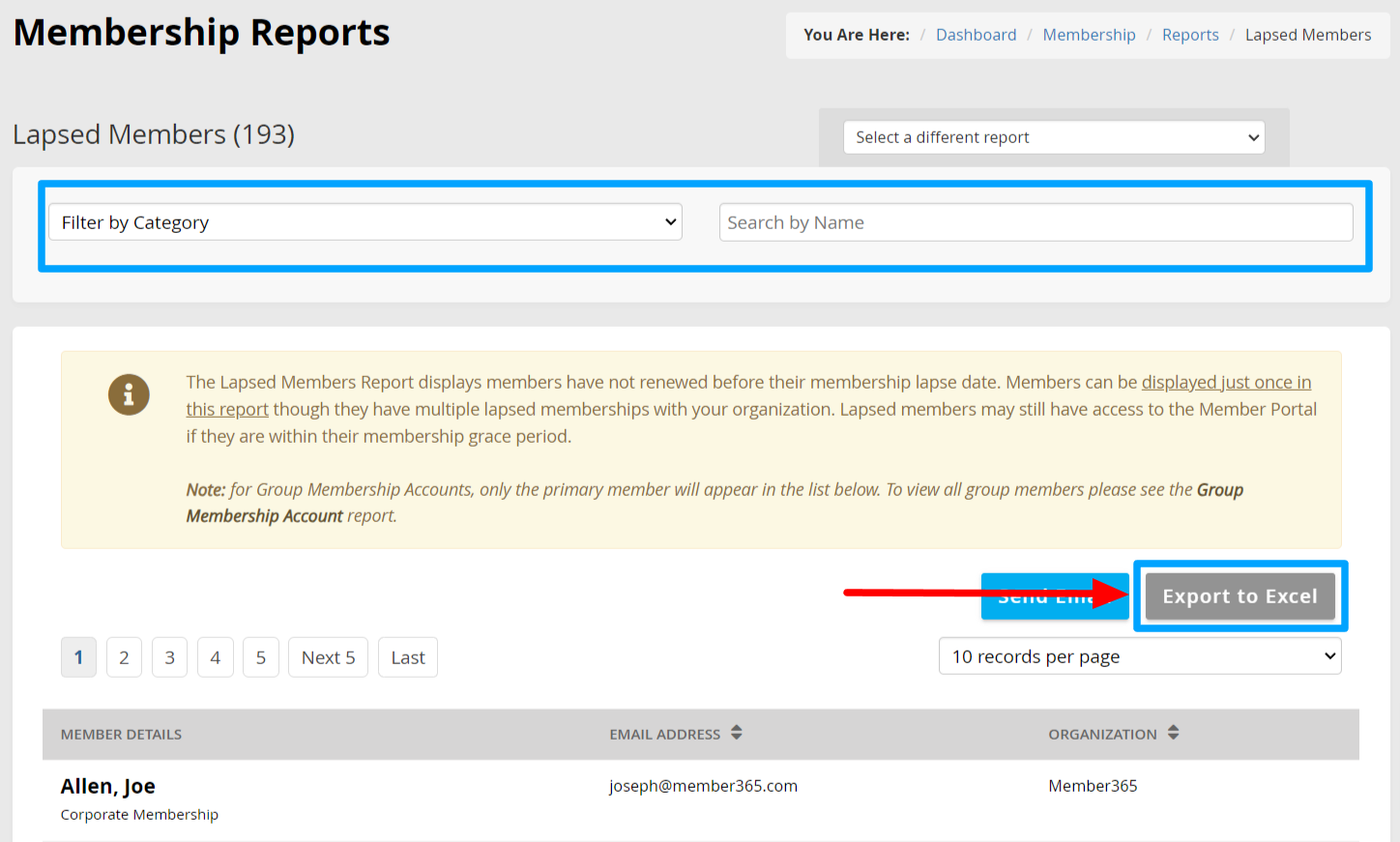The image size is (1400, 842).
Task: Go to page 3 of results
Action: (169, 656)
